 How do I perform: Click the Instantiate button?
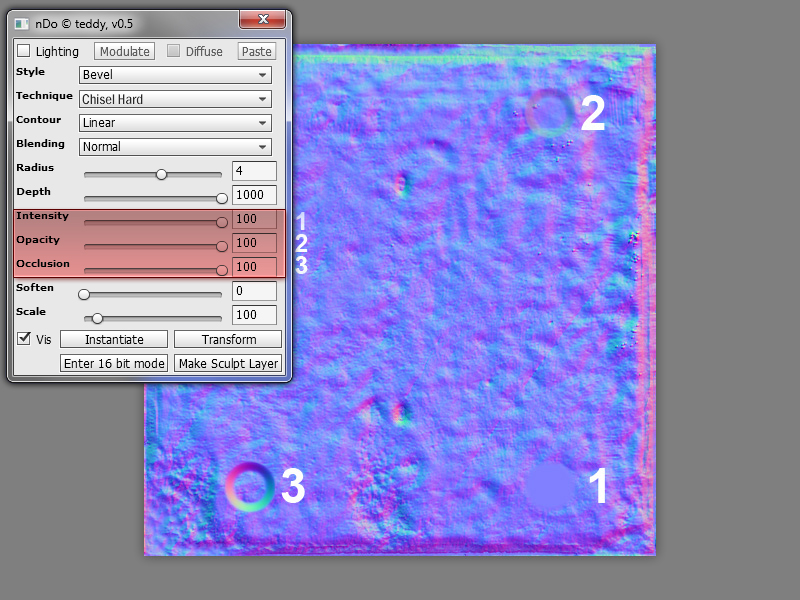(x=114, y=339)
